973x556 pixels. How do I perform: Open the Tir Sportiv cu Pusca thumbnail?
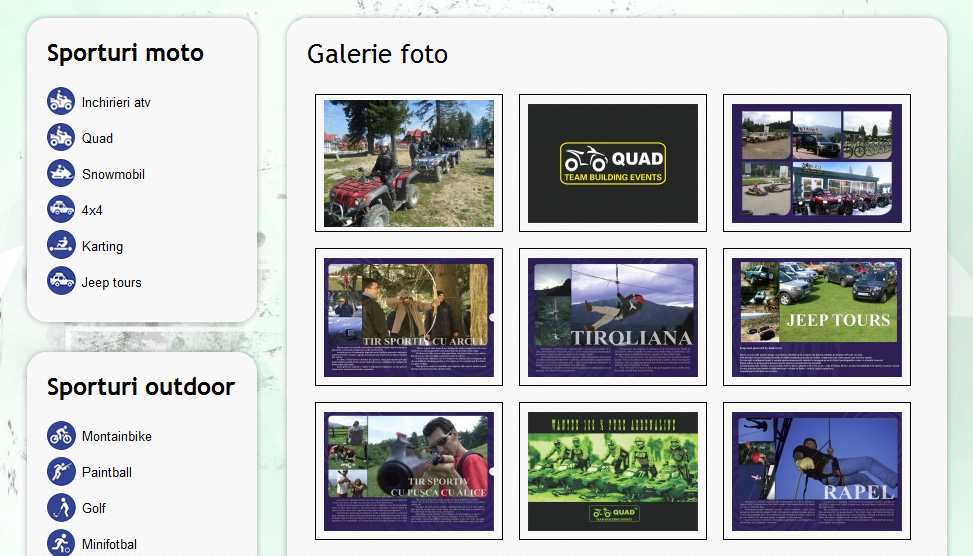(x=409, y=471)
